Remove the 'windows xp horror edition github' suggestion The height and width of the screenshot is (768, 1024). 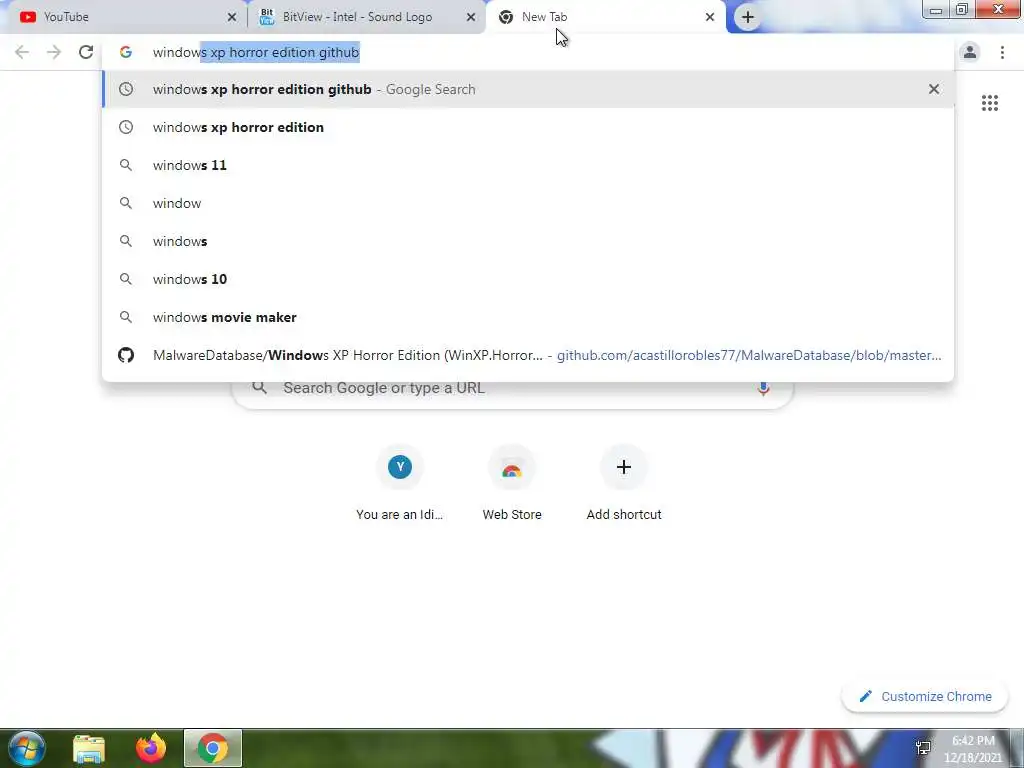(934, 89)
